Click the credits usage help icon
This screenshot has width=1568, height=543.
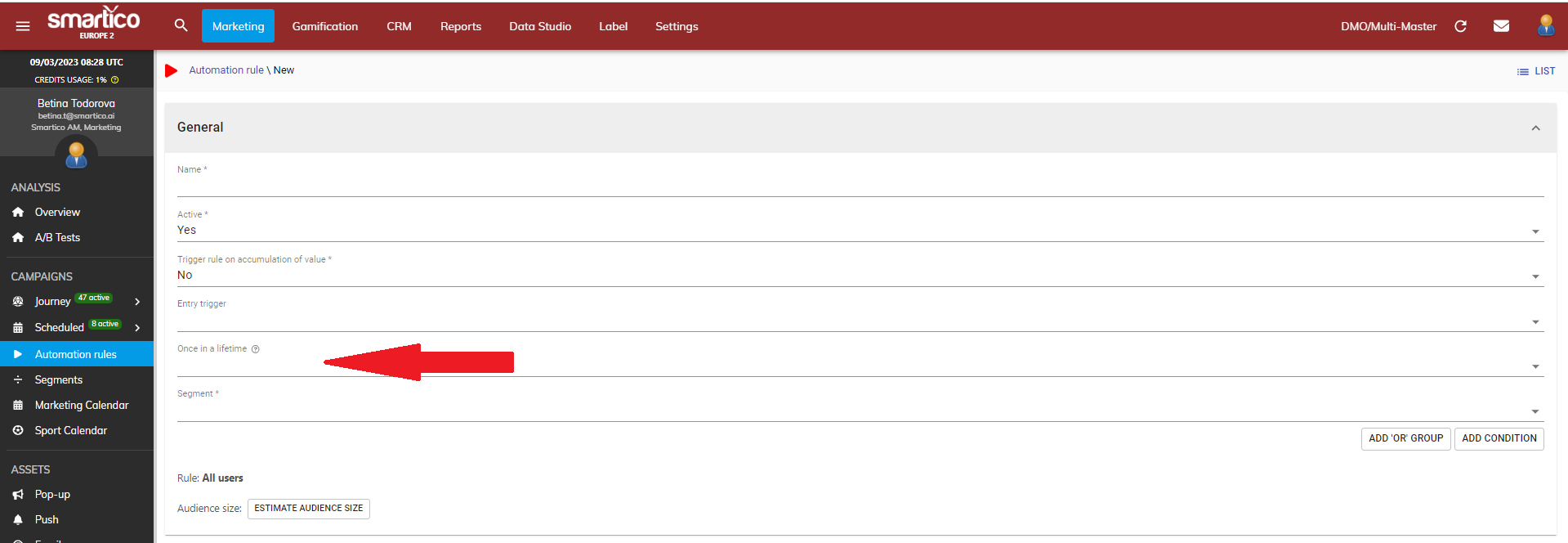click(x=115, y=80)
